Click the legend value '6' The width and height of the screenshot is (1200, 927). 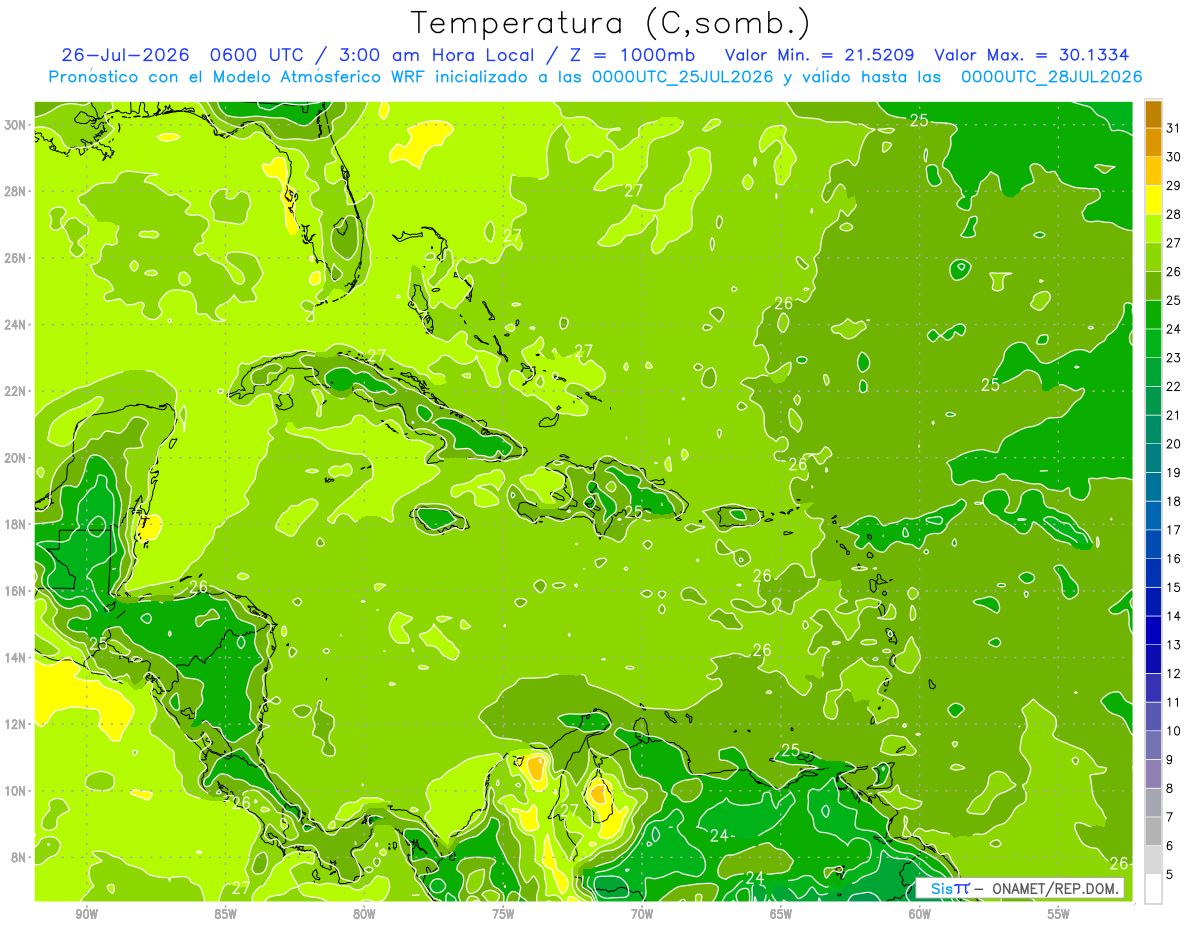point(1169,846)
